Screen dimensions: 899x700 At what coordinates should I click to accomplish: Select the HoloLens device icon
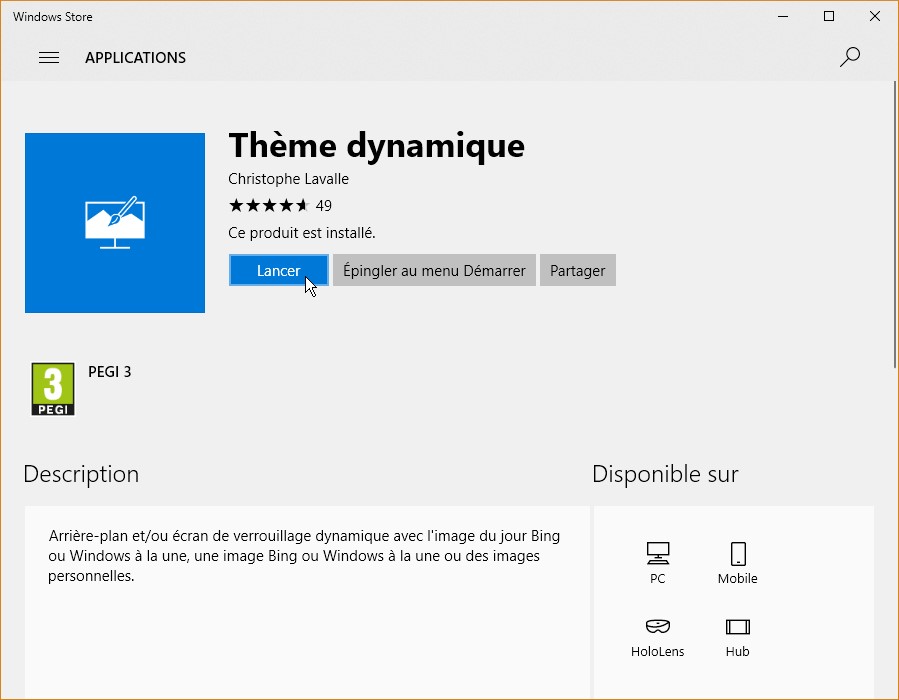tap(657, 627)
